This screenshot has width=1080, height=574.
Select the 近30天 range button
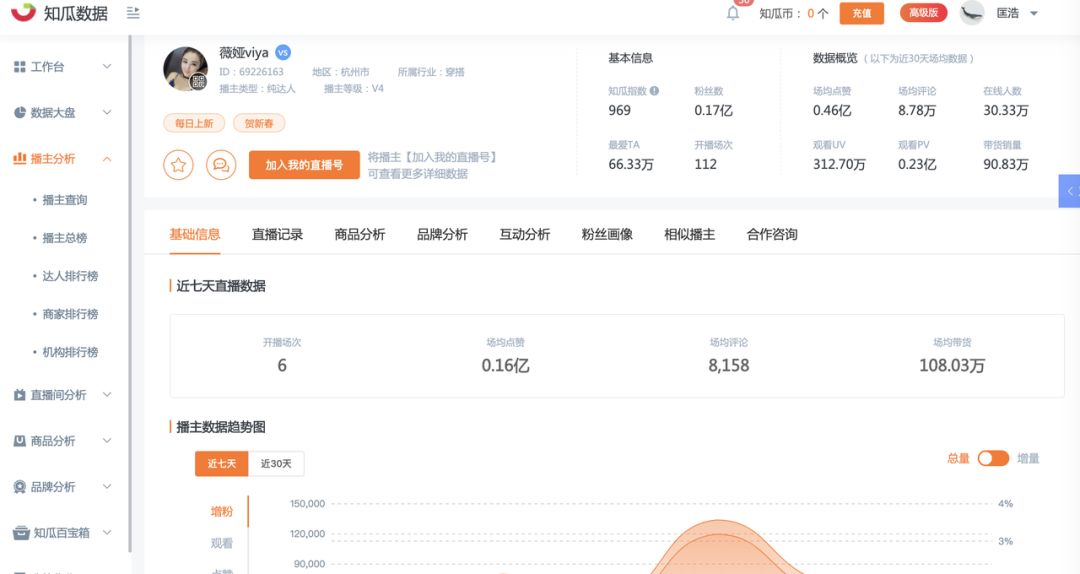click(276, 464)
